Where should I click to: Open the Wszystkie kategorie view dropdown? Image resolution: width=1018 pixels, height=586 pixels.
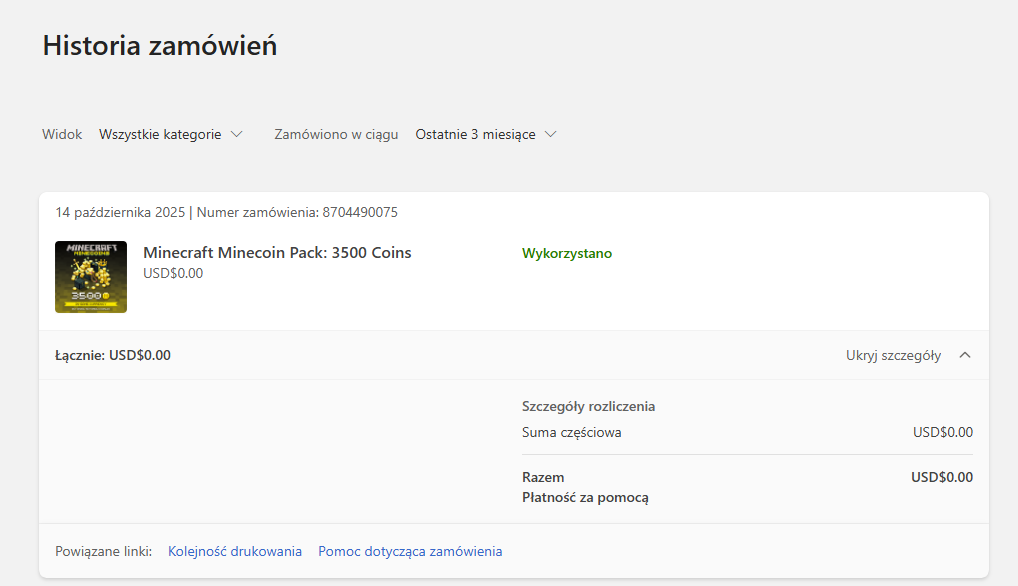[171, 134]
